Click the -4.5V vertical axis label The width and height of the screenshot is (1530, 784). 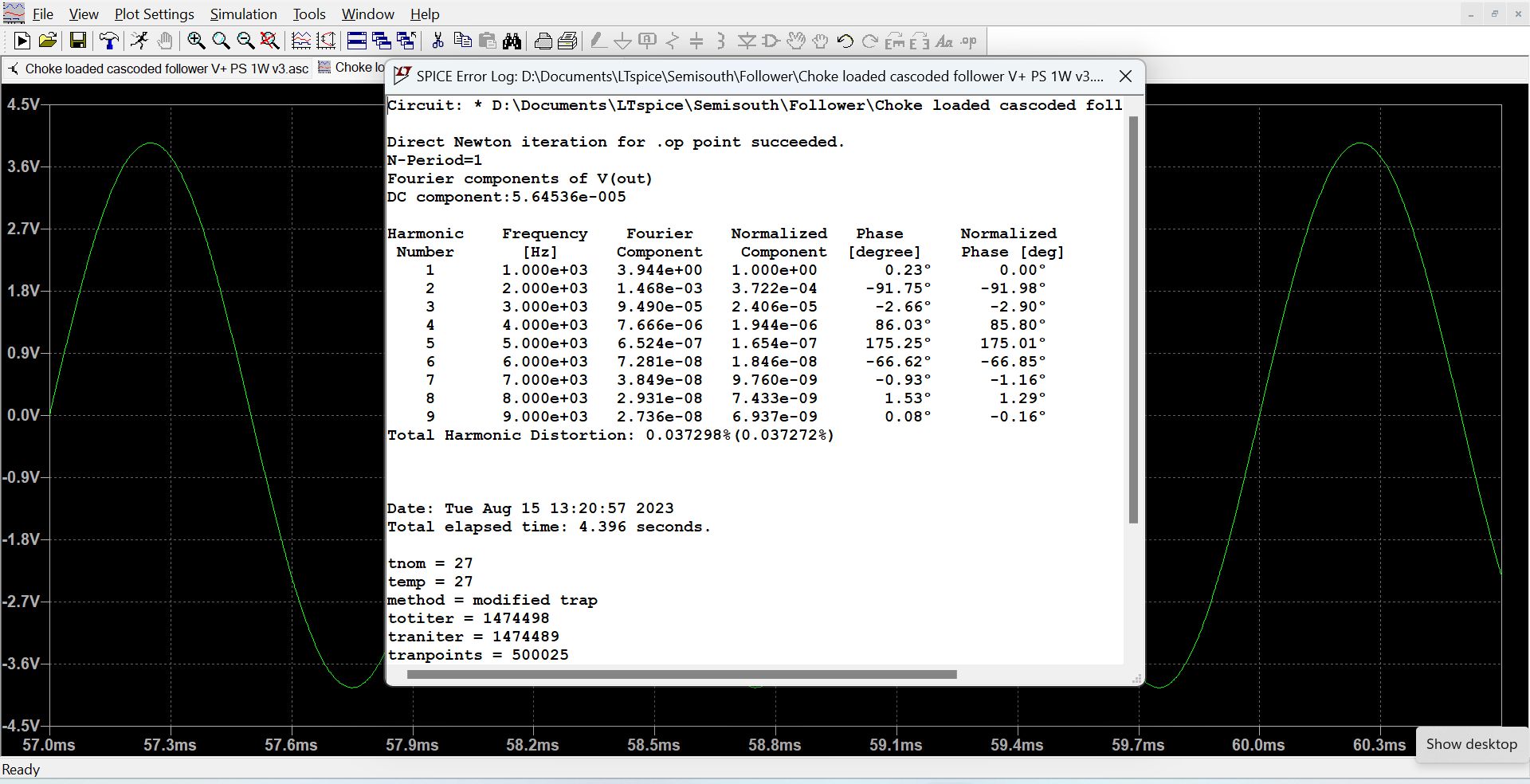[x=21, y=726]
